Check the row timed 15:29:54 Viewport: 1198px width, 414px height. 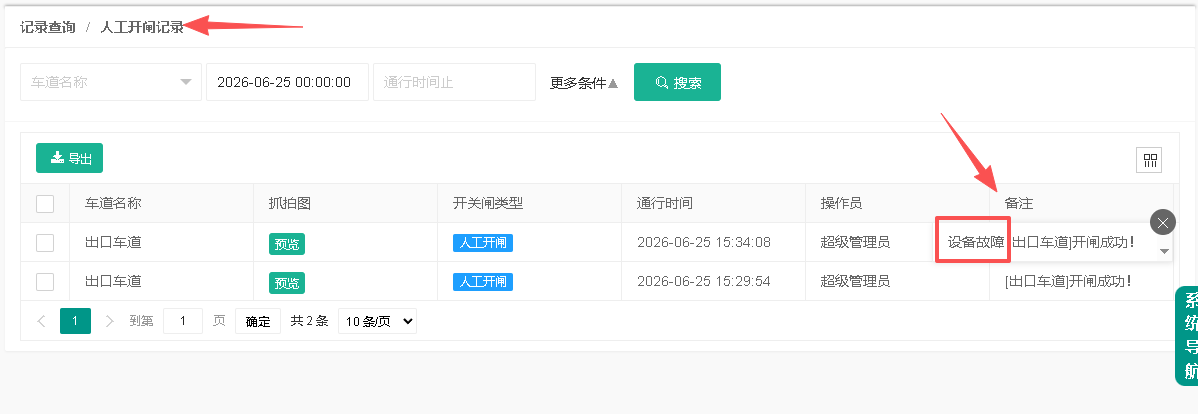(x=45, y=282)
